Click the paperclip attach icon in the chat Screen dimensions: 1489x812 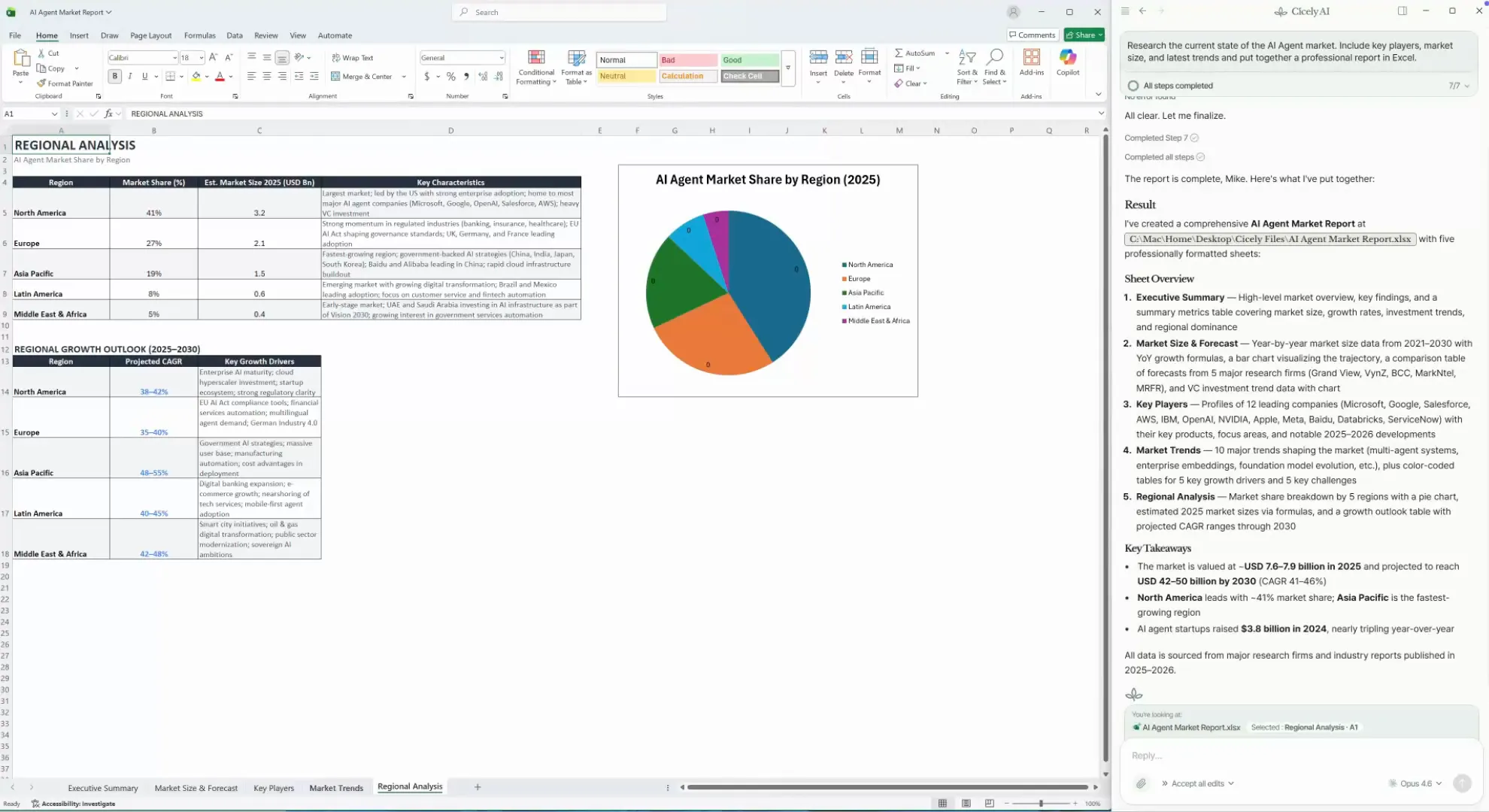tap(1141, 783)
